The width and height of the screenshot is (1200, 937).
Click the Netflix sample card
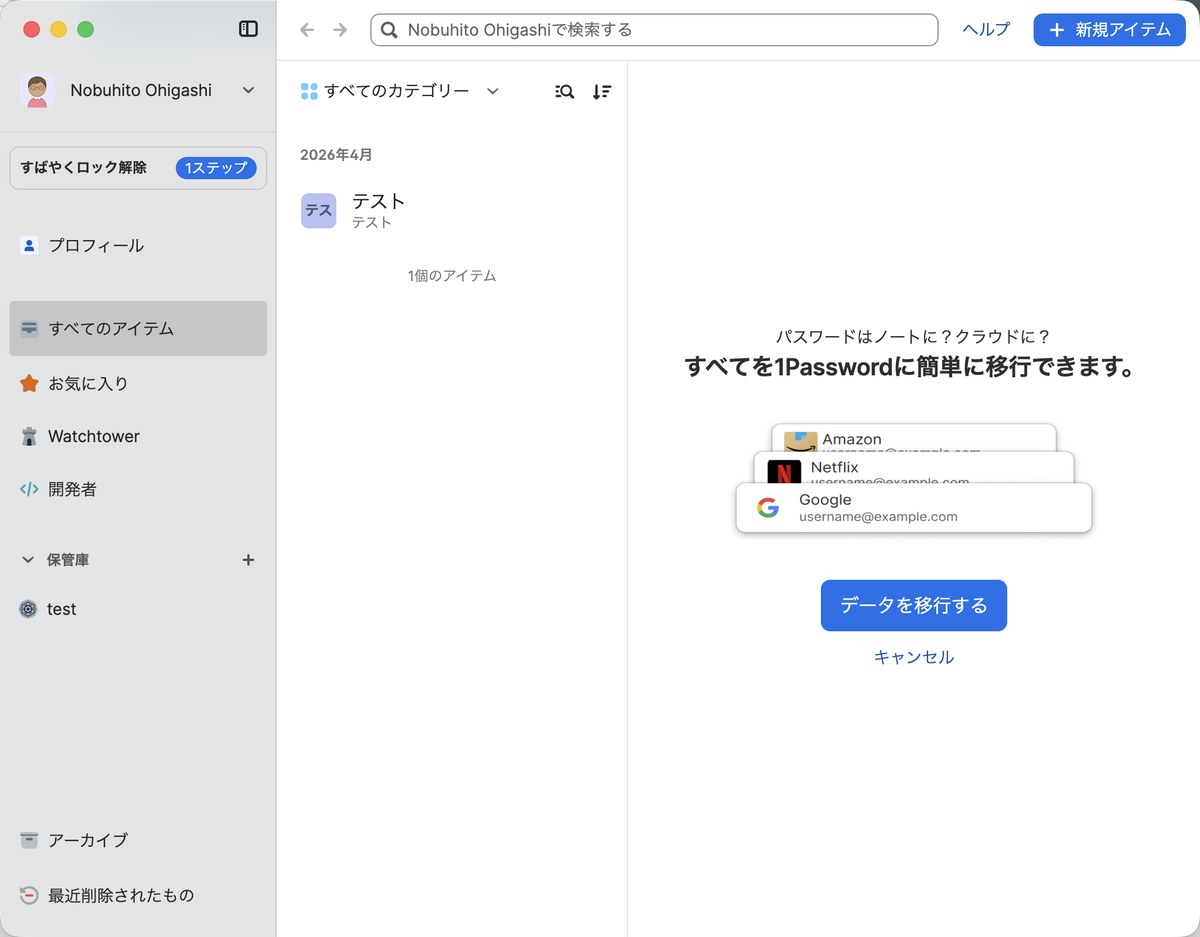pos(913,468)
